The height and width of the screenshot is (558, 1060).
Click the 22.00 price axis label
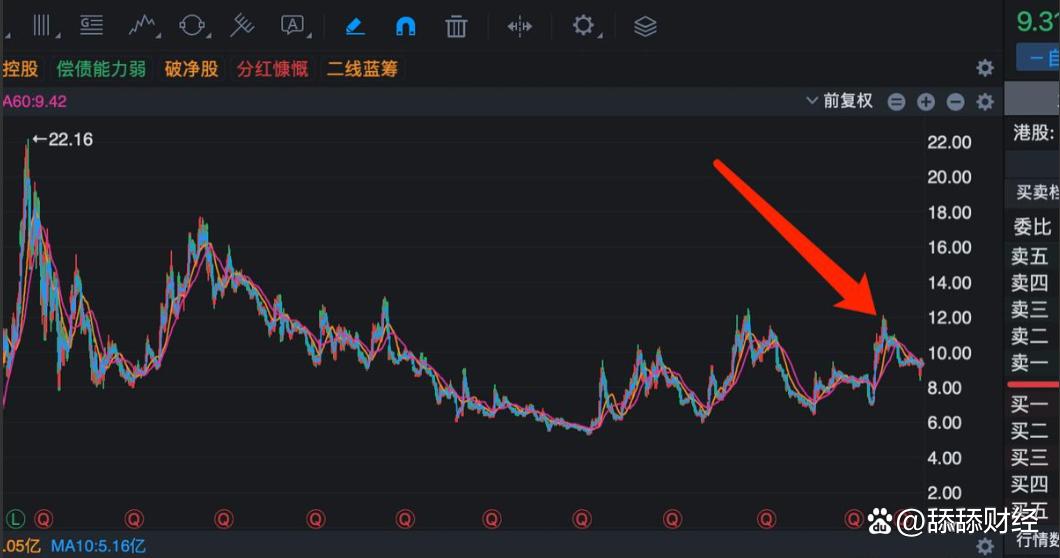(x=949, y=142)
